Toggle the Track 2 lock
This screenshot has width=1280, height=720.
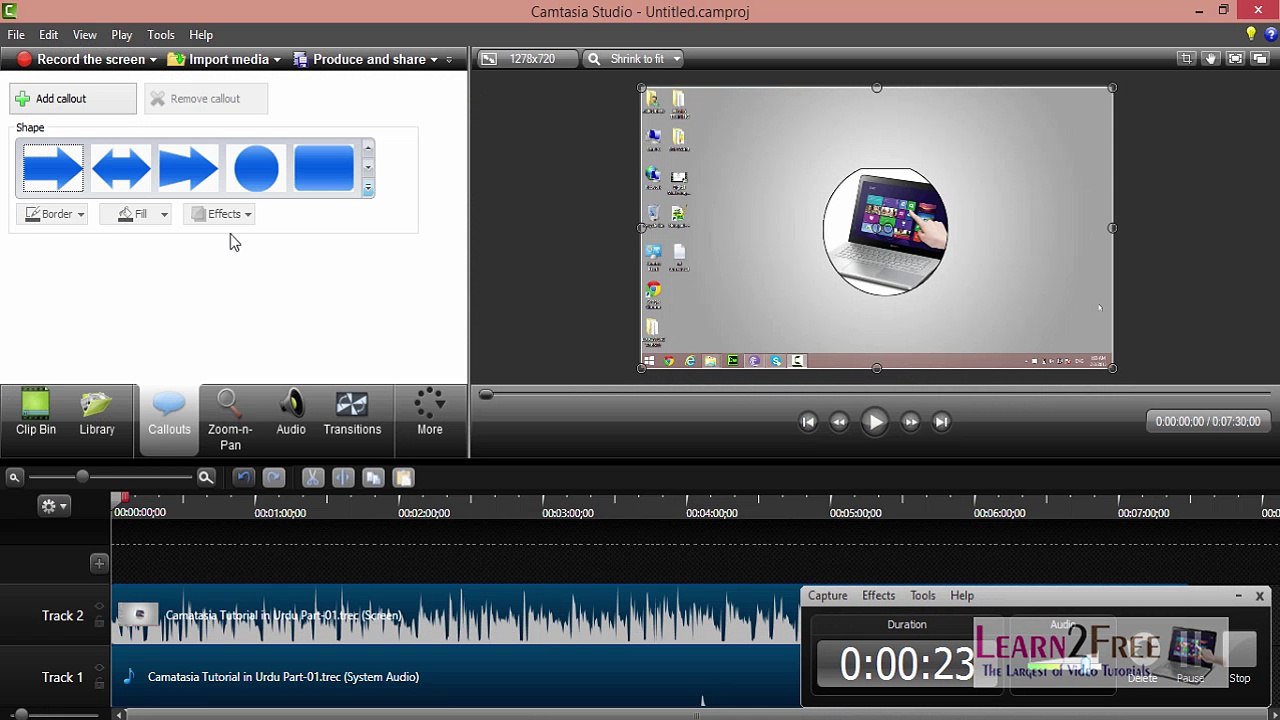[x=99, y=622]
